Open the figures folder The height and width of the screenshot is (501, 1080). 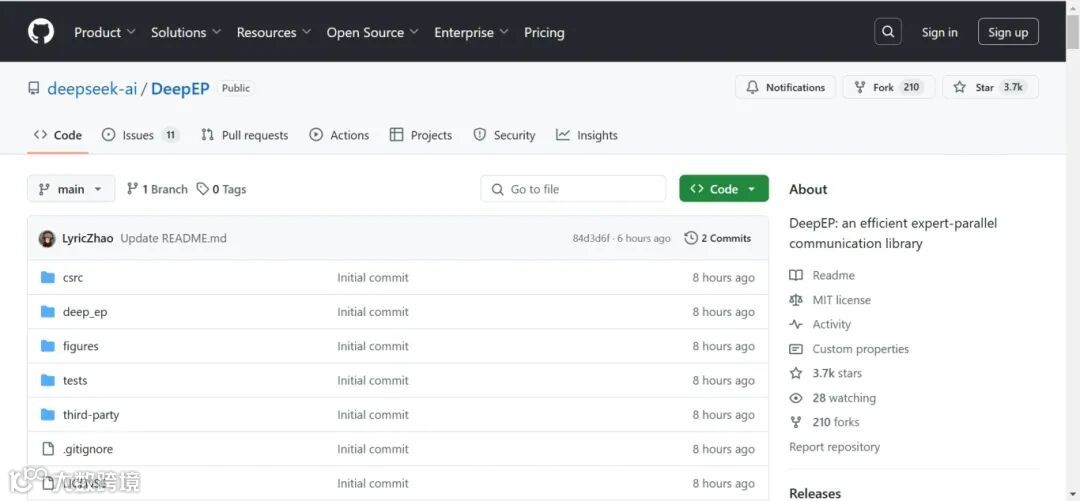[81, 346]
